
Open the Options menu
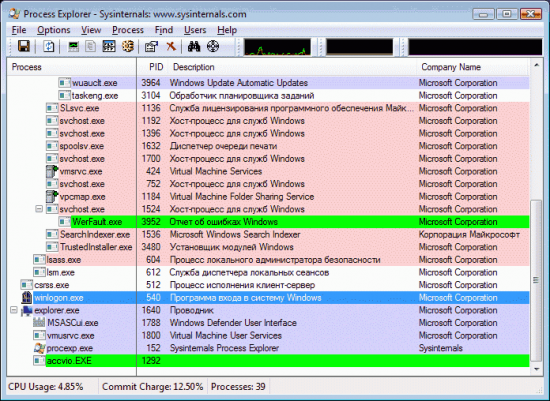(54, 30)
